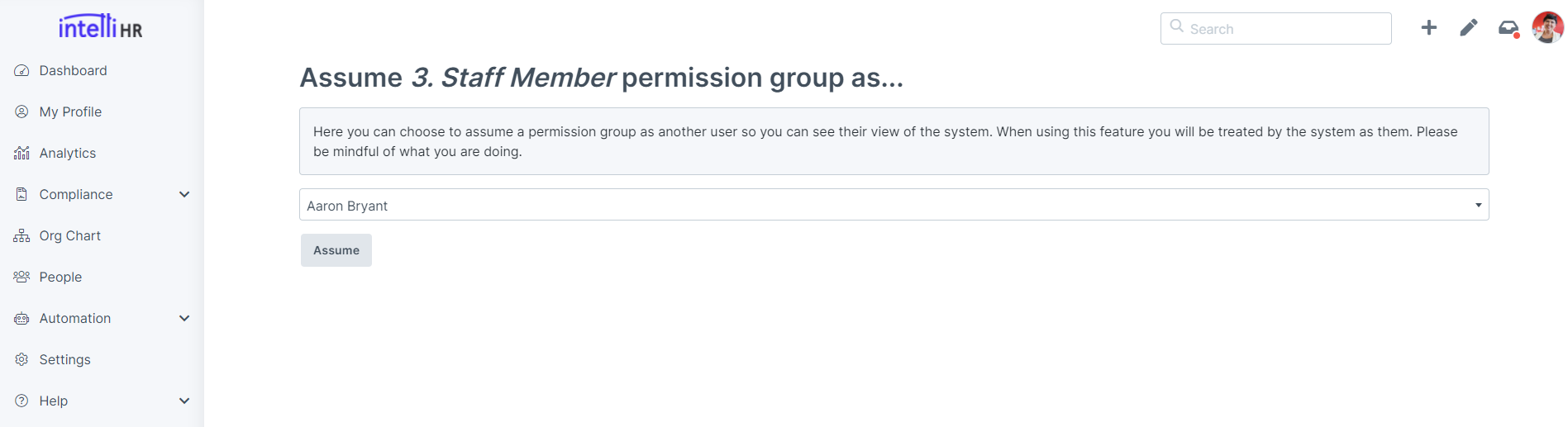
Task: Open the People menu item
Action: [x=60, y=278]
